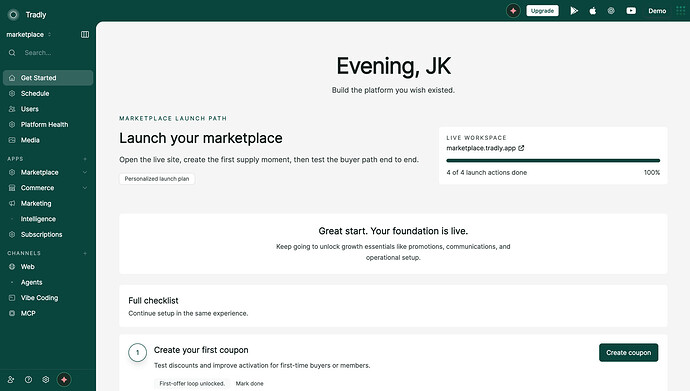The height and width of the screenshot is (391, 690).
Task: Click the sparkle AI icon in top bar
Action: point(513,11)
